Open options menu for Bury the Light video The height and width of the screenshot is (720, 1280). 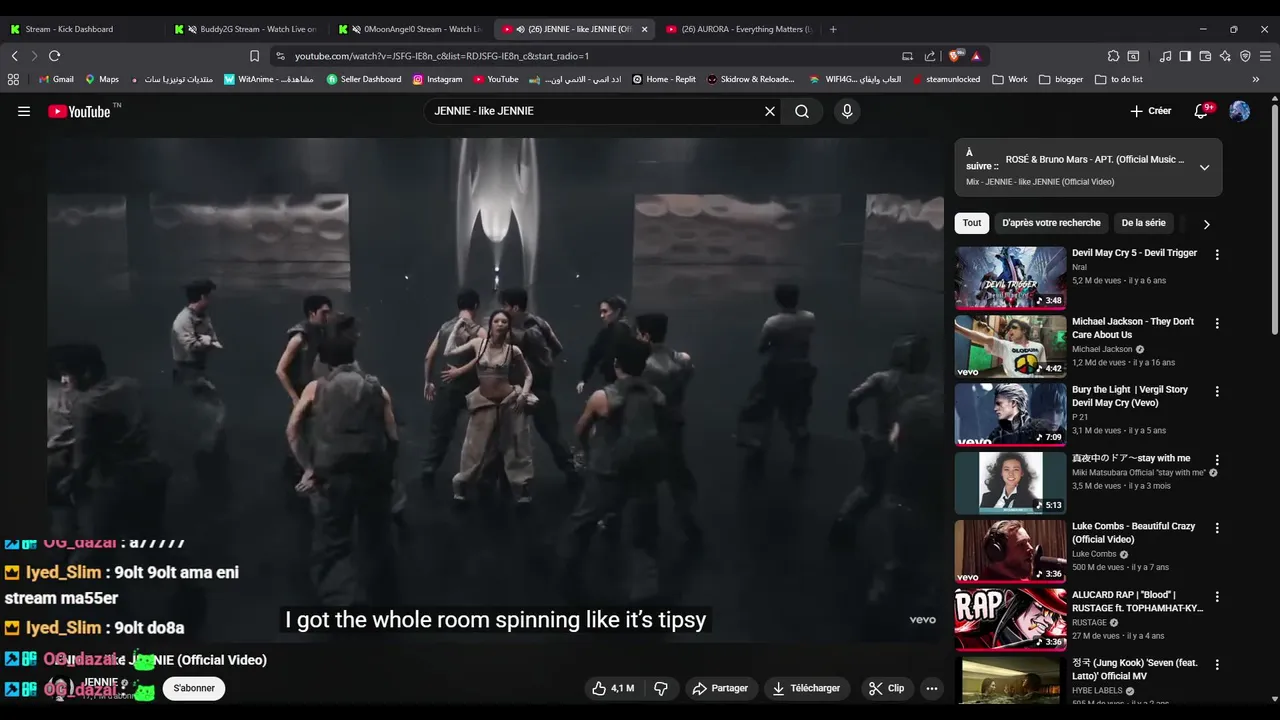1217,391
